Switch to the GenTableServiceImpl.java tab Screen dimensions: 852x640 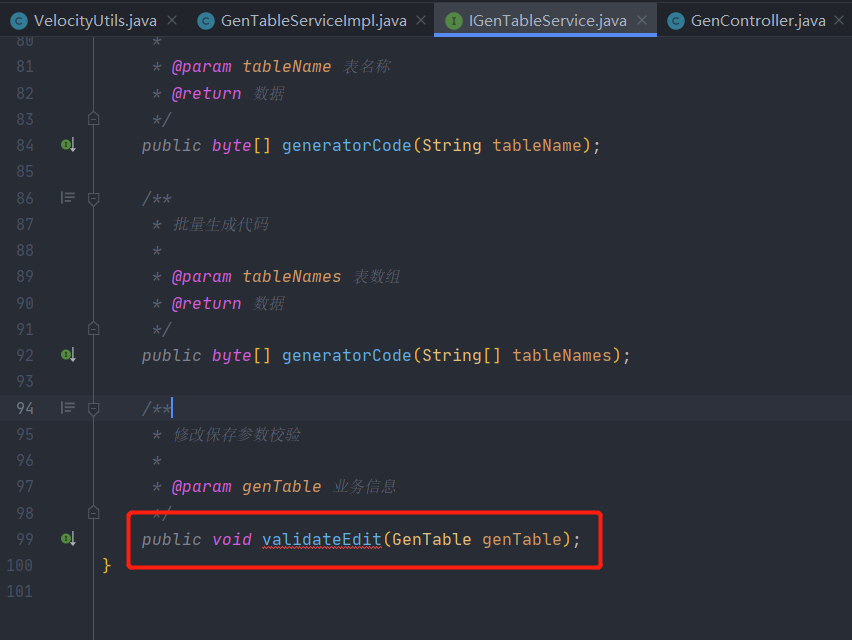pos(314,20)
